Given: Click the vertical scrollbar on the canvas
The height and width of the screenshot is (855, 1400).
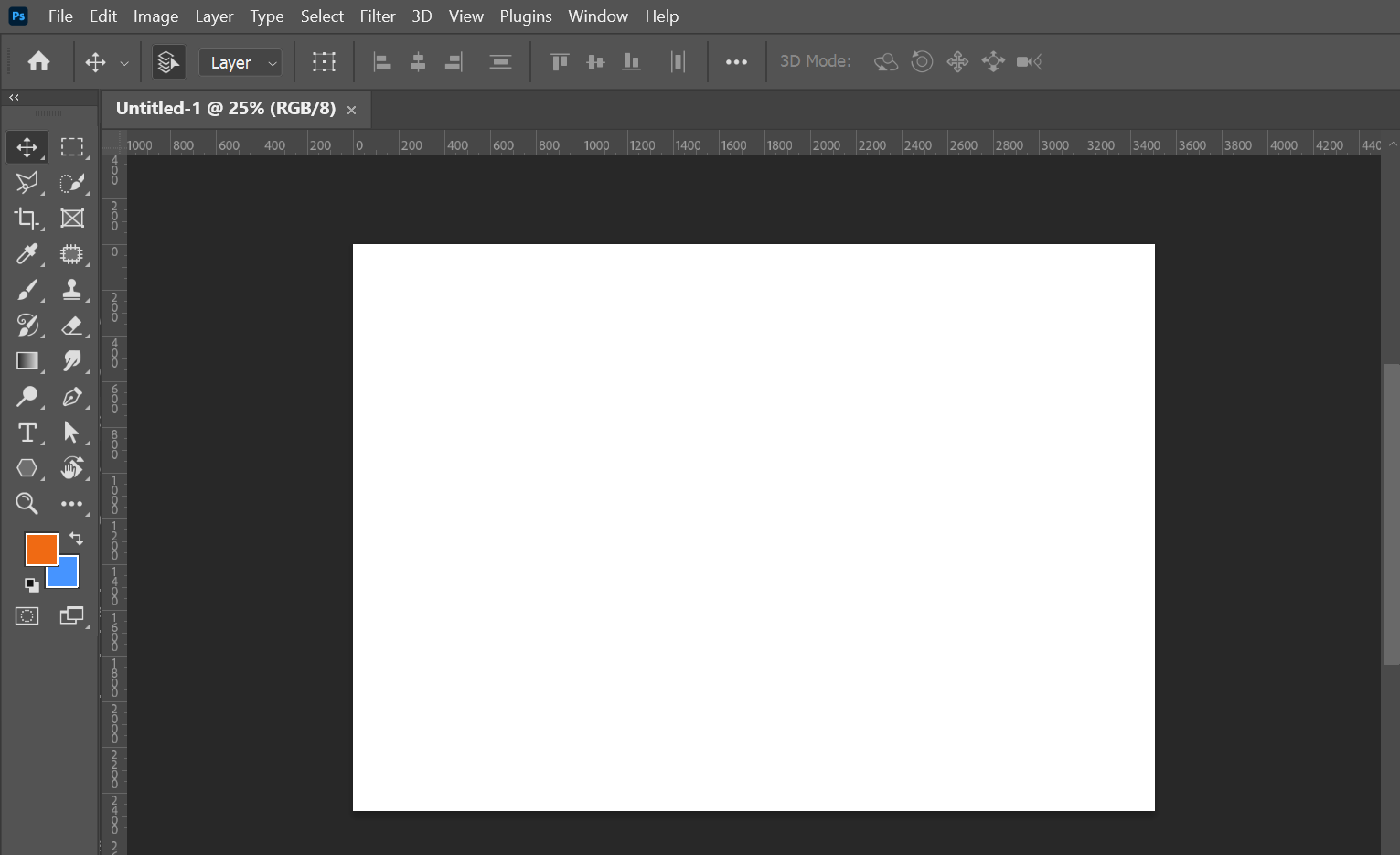Looking at the screenshot, I should (x=1391, y=512).
